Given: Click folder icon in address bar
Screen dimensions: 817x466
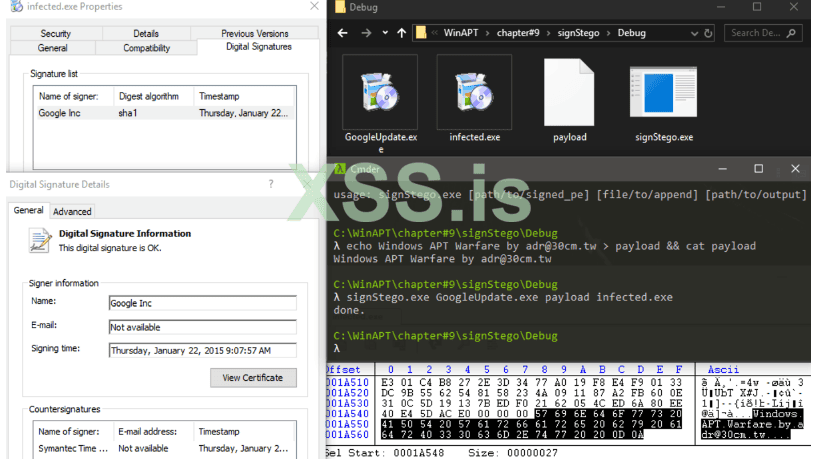Looking at the screenshot, I should (x=421, y=33).
